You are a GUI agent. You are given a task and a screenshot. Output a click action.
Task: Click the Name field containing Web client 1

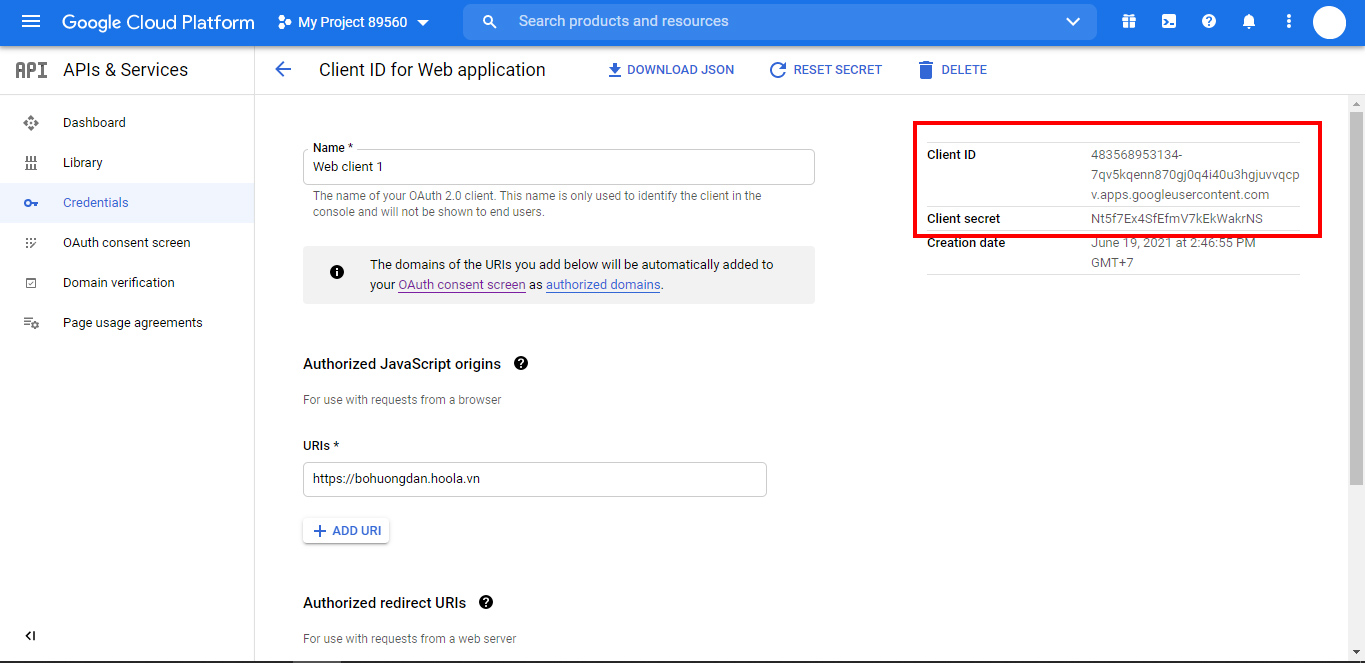[558, 167]
